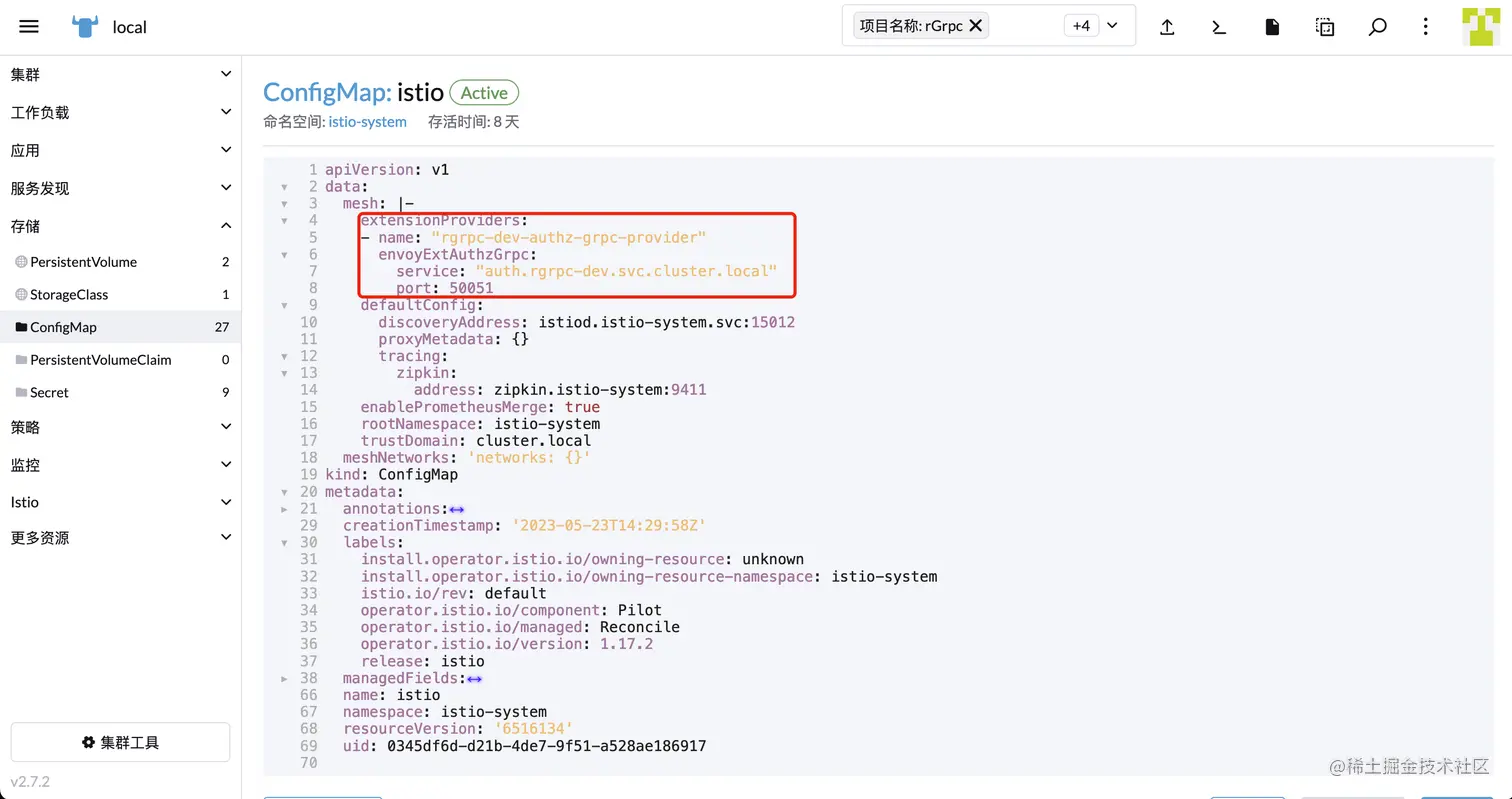The width and height of the screenshot is (1512, 799).
Task: Open the three-dot more options menu
Action: (x=1426, y=27)
